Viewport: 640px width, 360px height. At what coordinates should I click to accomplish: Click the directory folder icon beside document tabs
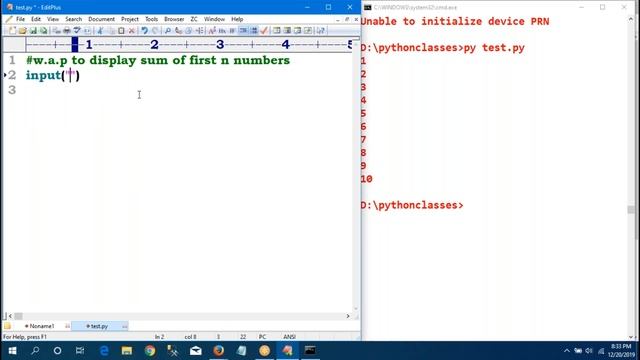(x=7, y=326)
